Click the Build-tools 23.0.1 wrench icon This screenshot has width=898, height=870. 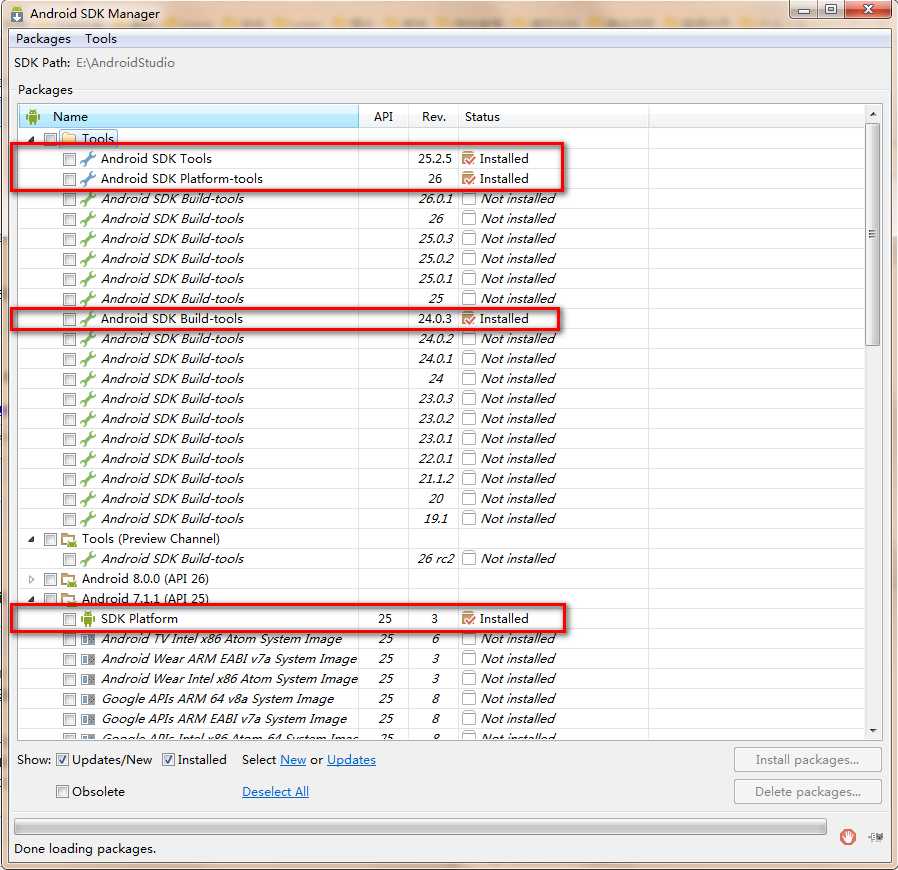(x=88, y=439)
